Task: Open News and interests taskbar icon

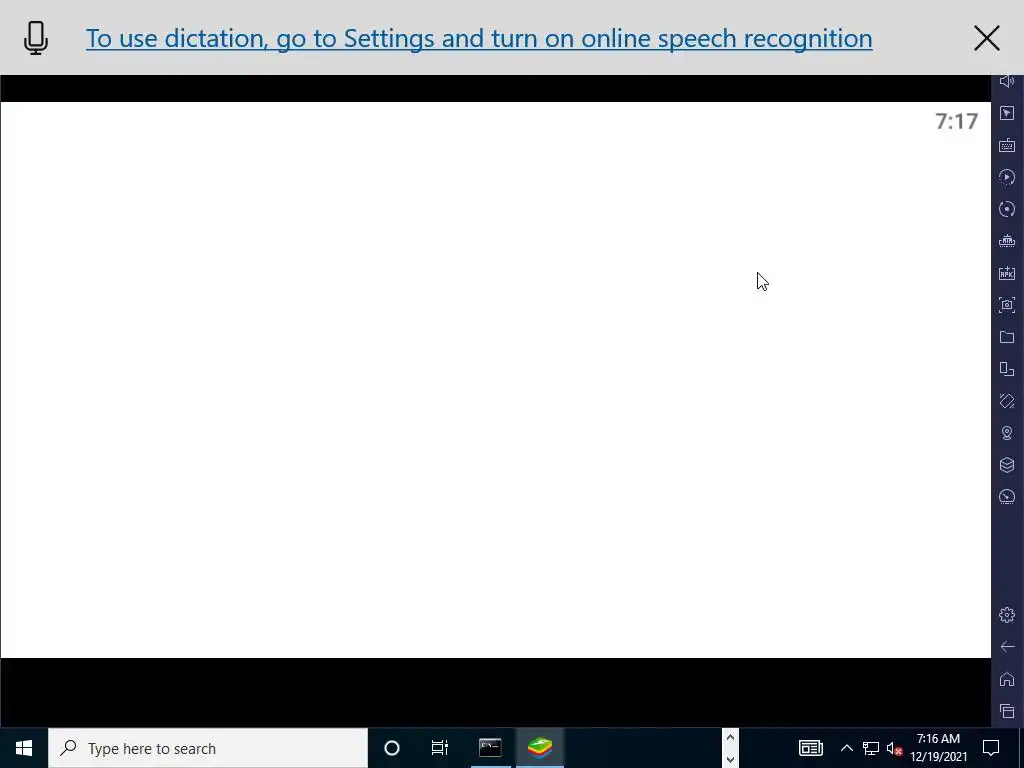Action: tap(810, 748)
